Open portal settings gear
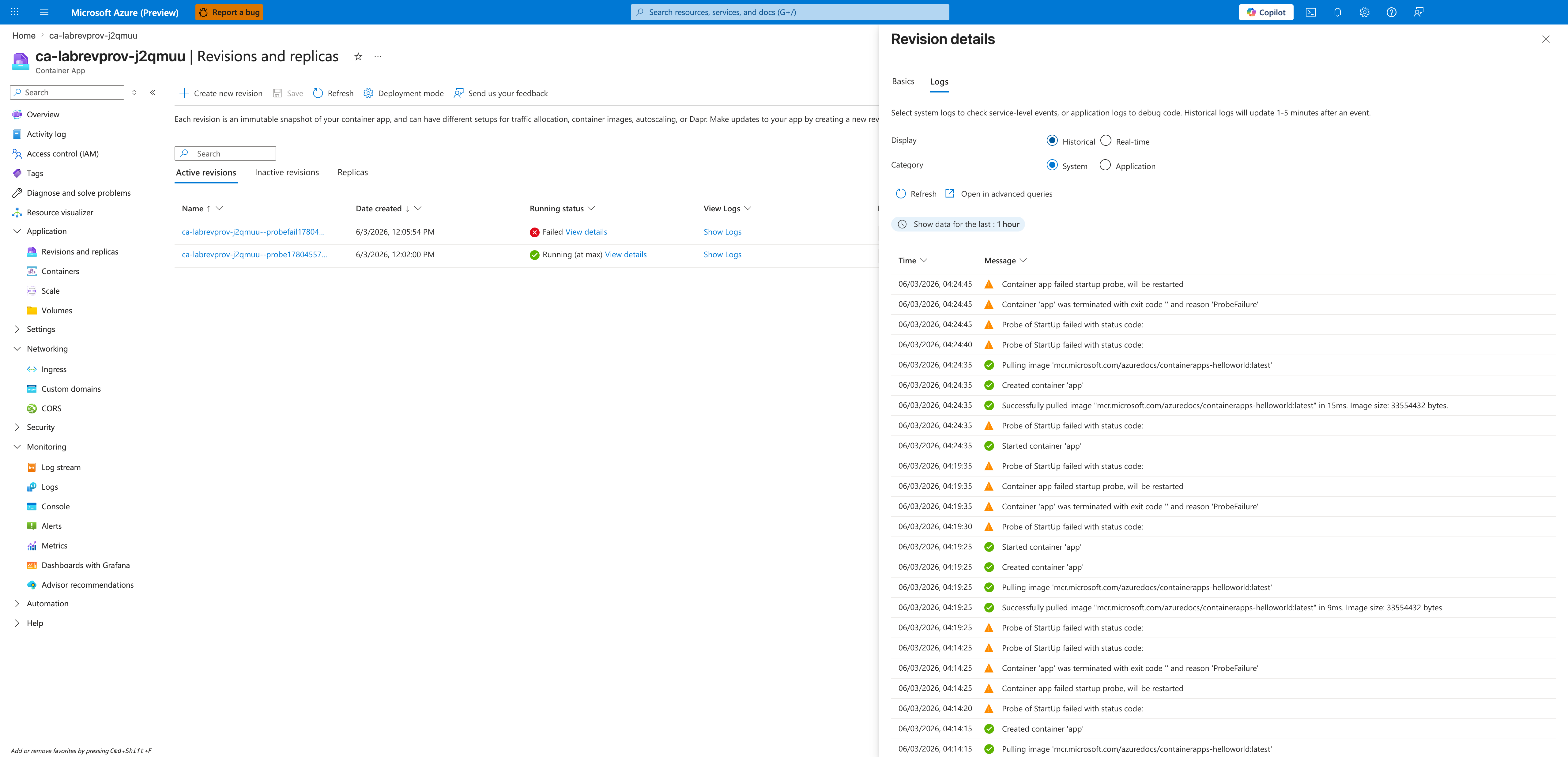Image resolution: width=1568 pixels, height=757 pixels. pos(1364,12)
